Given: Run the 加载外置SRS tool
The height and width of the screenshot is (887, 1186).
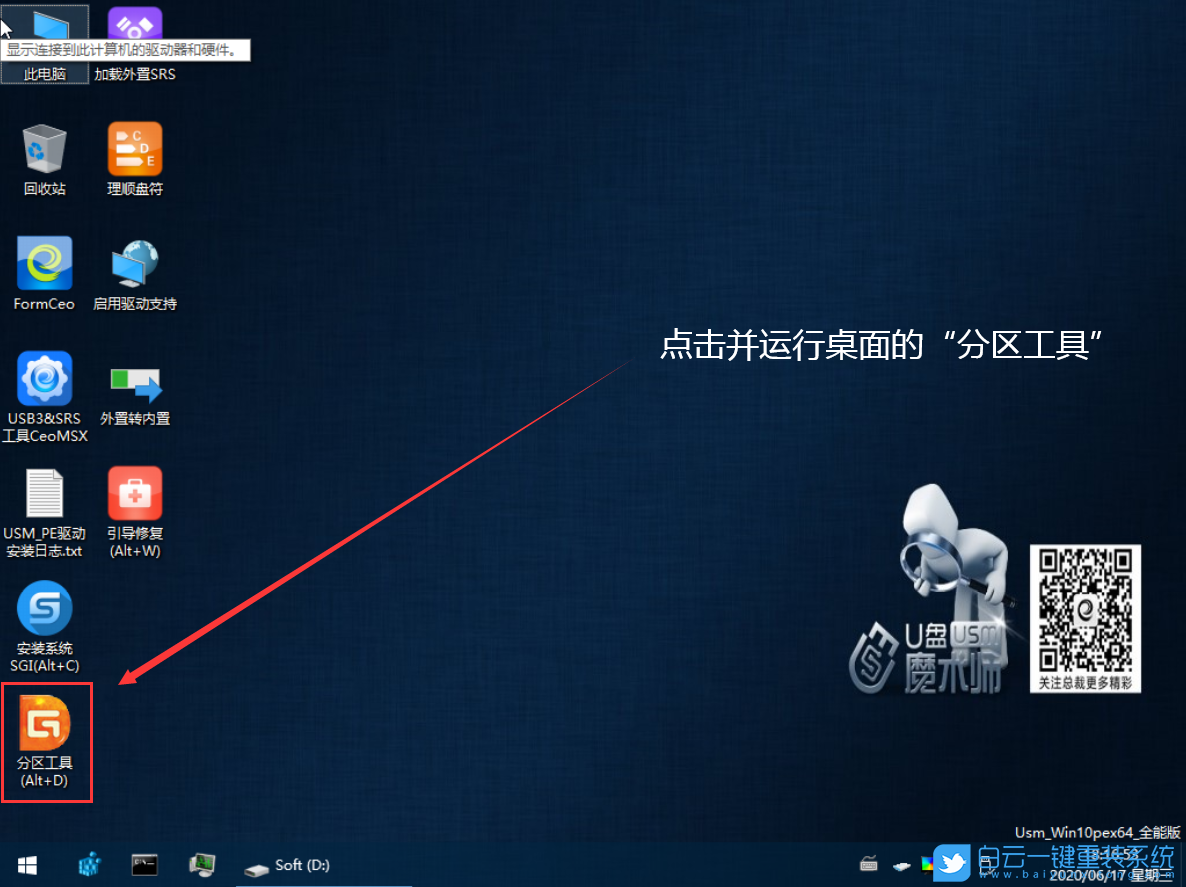Looking at the screenshot, I should click(134, 25).
